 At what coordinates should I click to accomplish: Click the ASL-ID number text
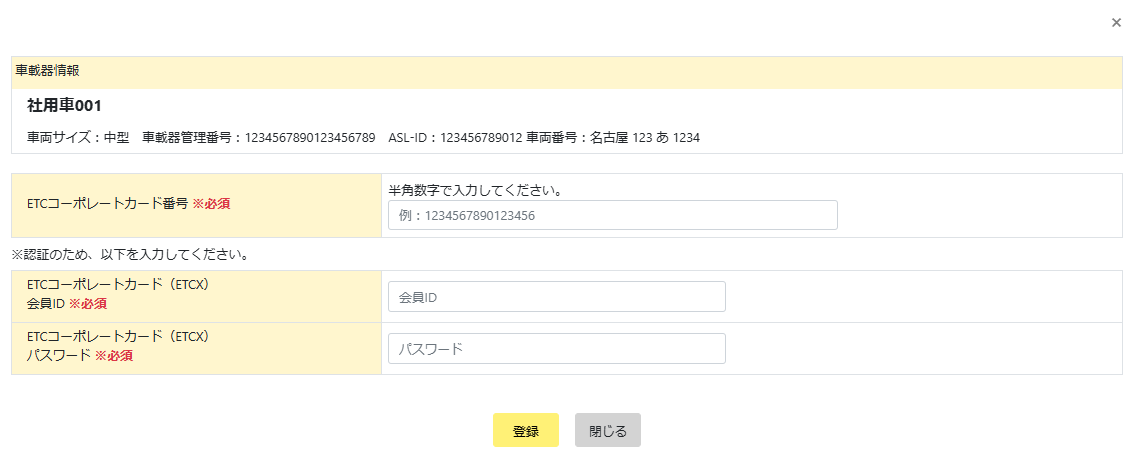[x=481, y=137]
